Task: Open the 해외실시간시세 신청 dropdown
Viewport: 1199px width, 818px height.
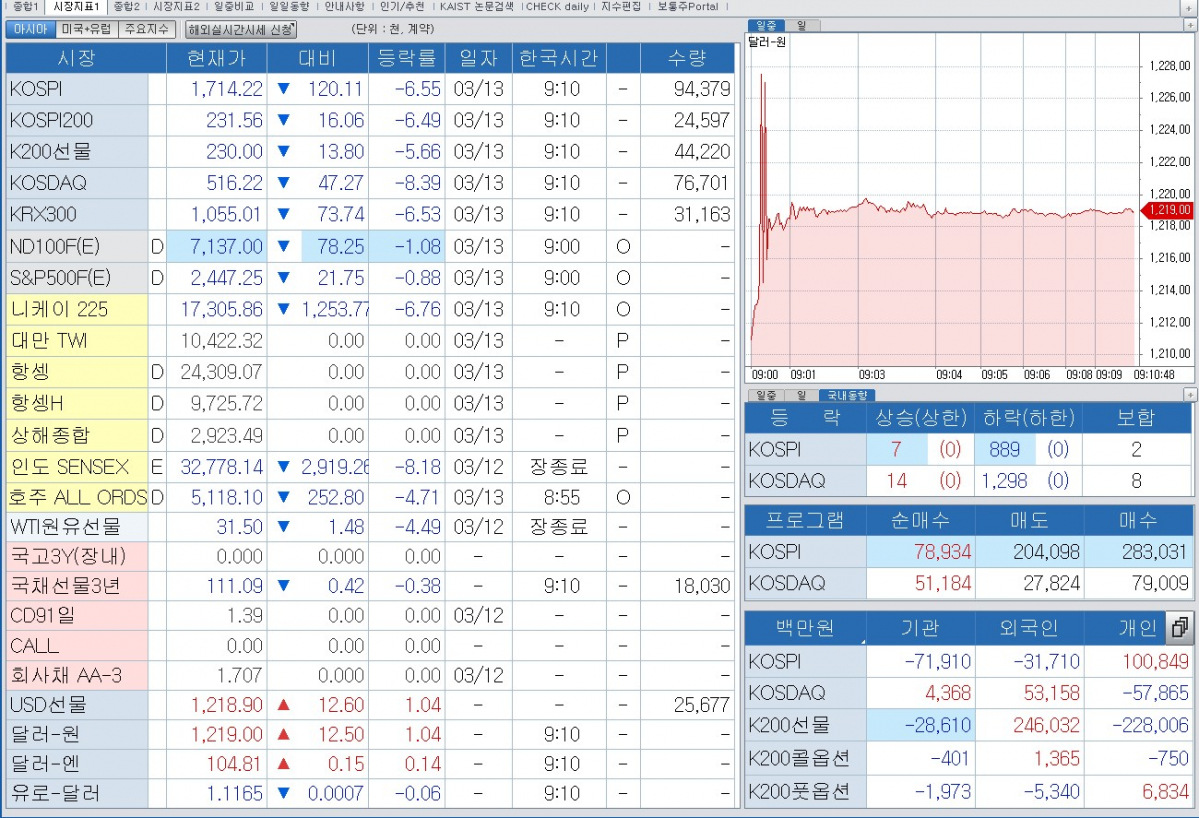Action: tap(241, 29)
